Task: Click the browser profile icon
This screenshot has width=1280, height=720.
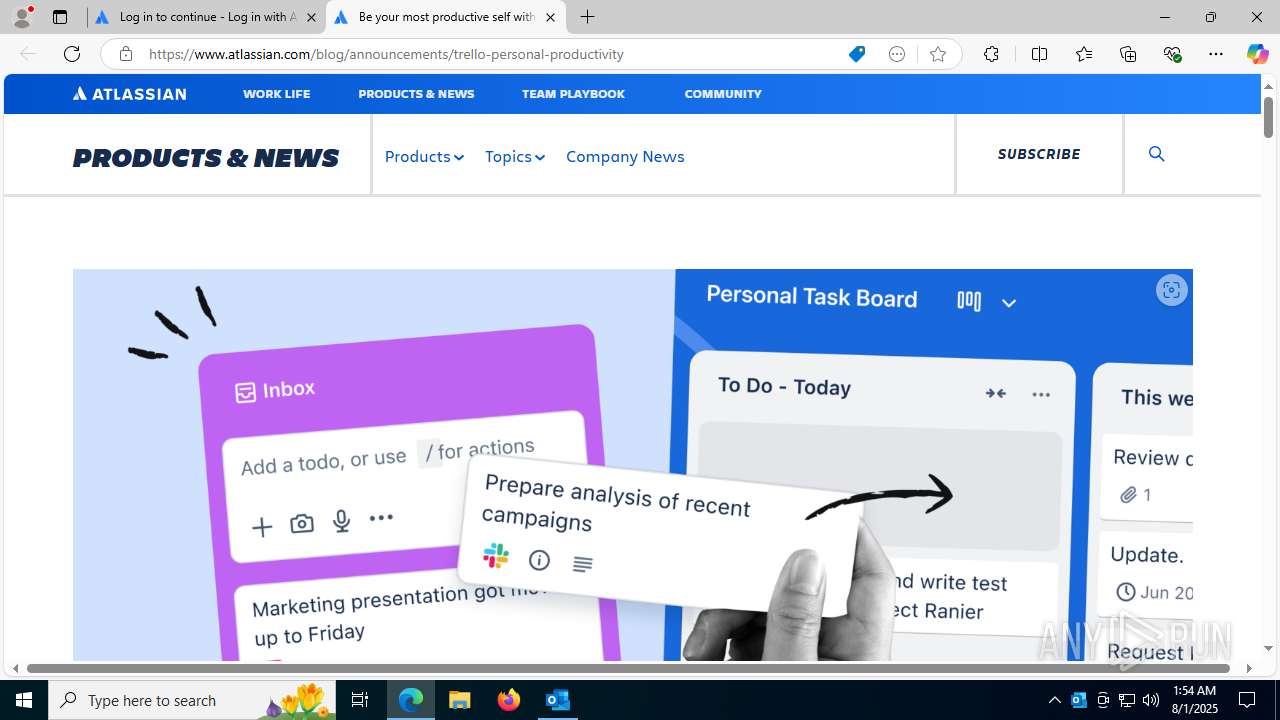Action: tap(22, 17)
